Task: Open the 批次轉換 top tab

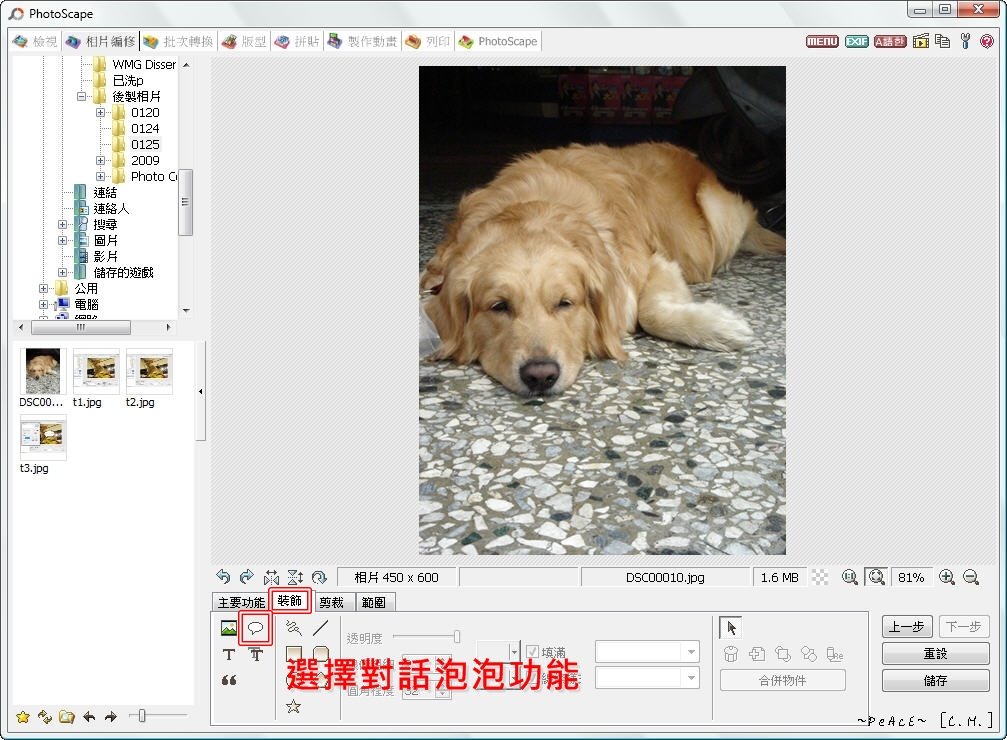Action: click(179, 41)
